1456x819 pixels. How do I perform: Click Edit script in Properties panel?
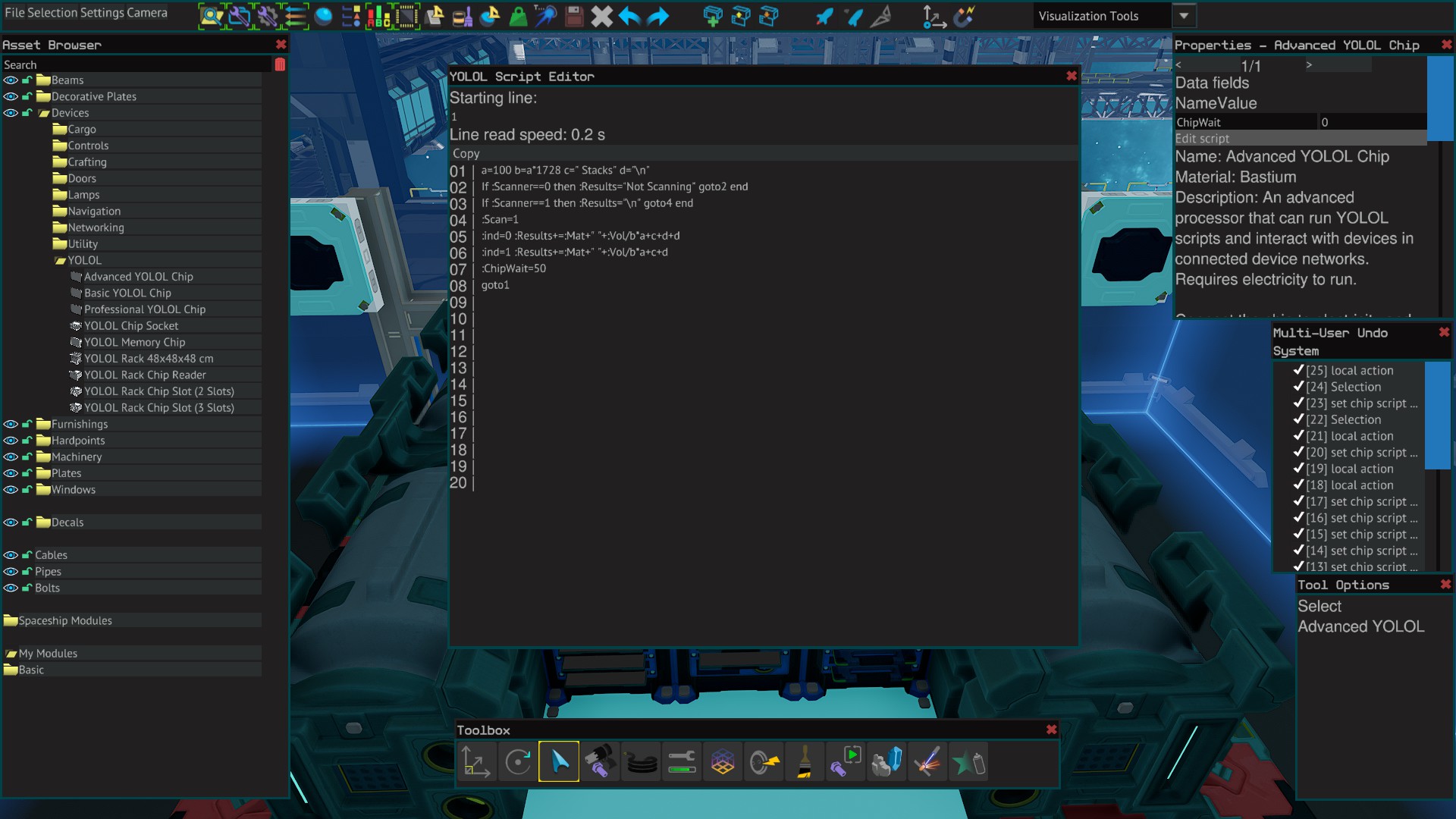click(1203, 139)
